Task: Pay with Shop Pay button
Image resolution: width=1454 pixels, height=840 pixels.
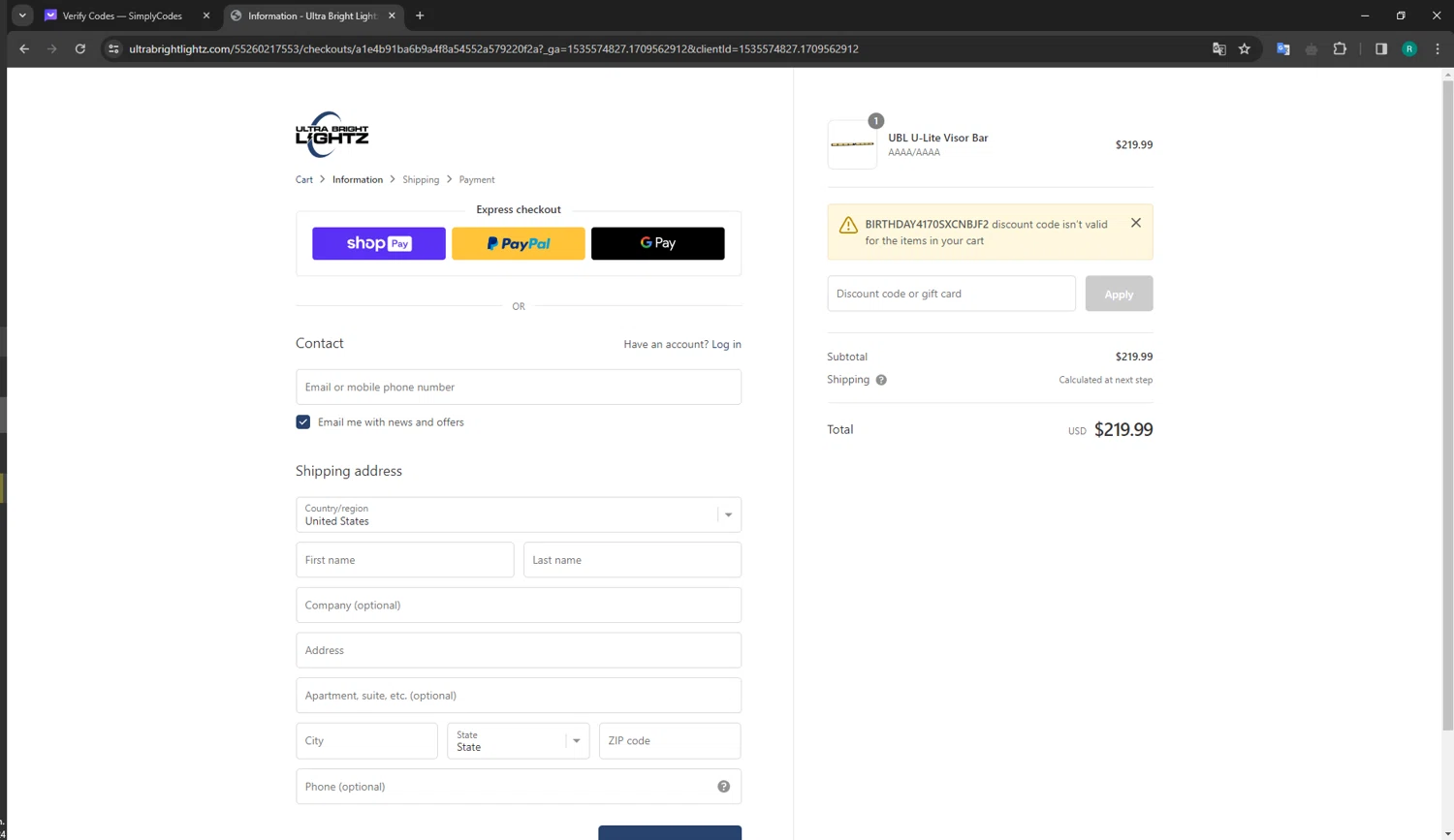Action: pos(379,243)
